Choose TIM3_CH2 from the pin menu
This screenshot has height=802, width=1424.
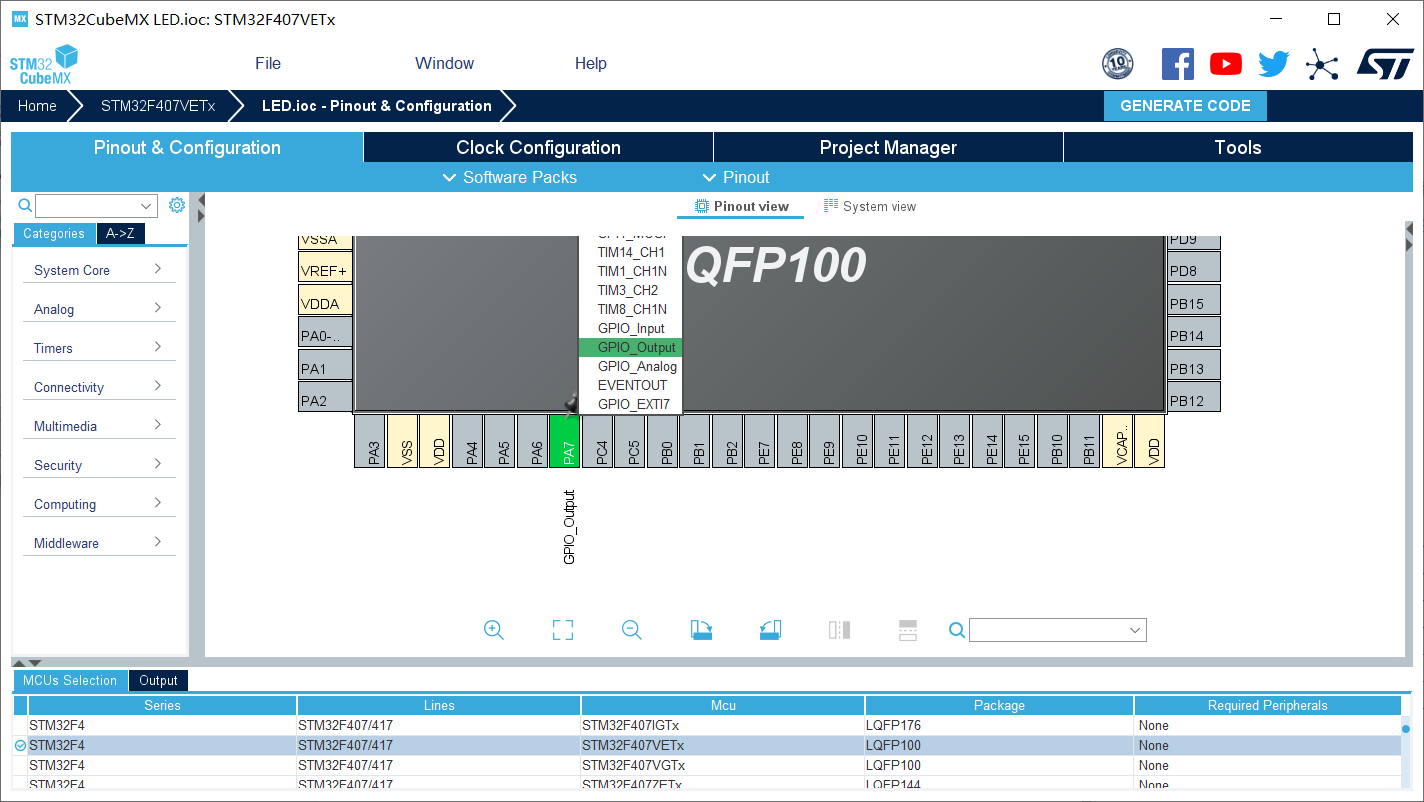[x=631, y=290]
